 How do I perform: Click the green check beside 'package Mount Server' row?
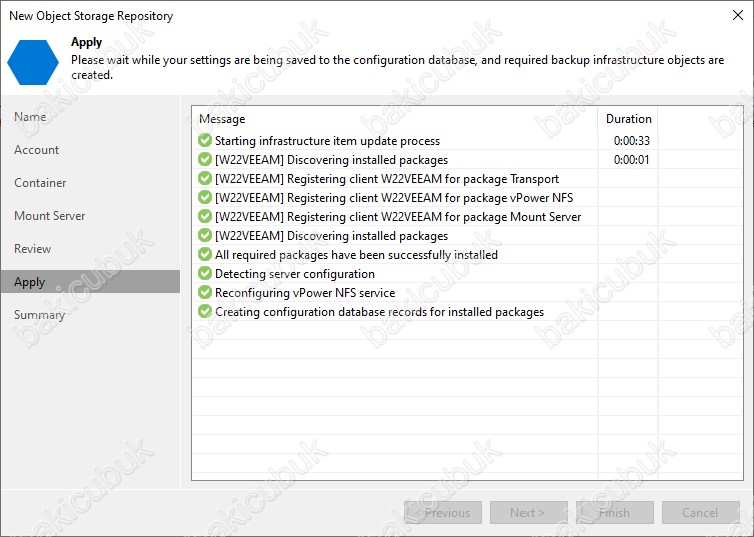coord(205,216)
